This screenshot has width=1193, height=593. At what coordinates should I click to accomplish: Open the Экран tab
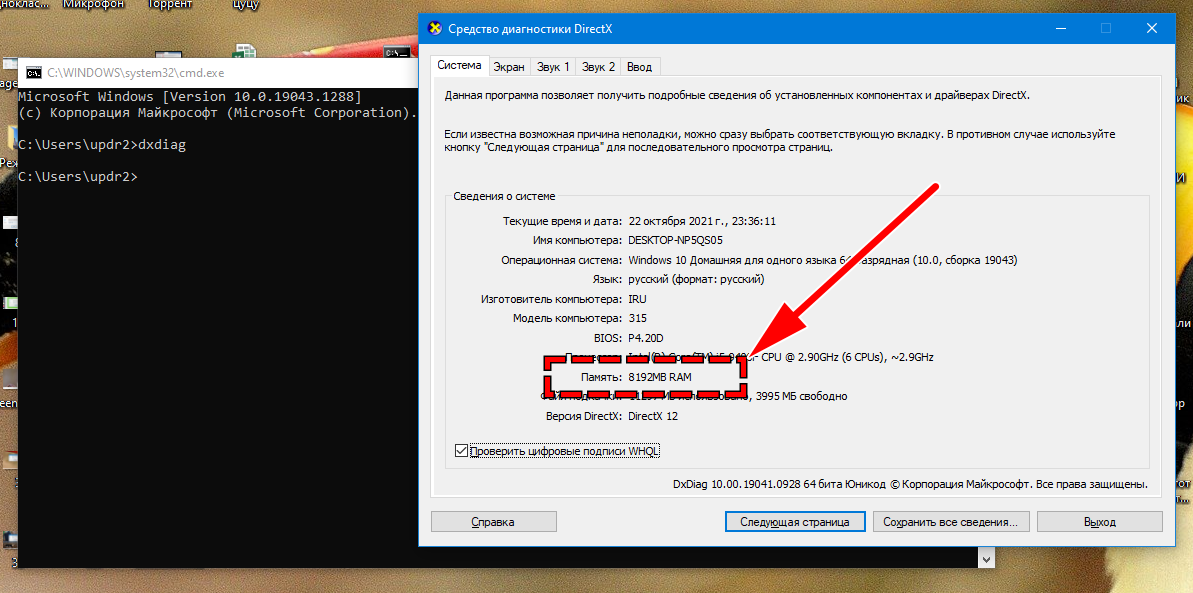[508, 67]
